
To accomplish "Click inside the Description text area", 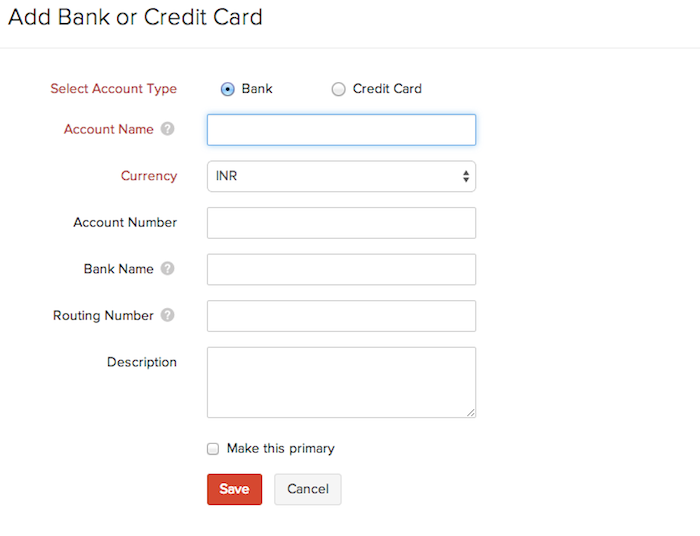I will 341,382.
